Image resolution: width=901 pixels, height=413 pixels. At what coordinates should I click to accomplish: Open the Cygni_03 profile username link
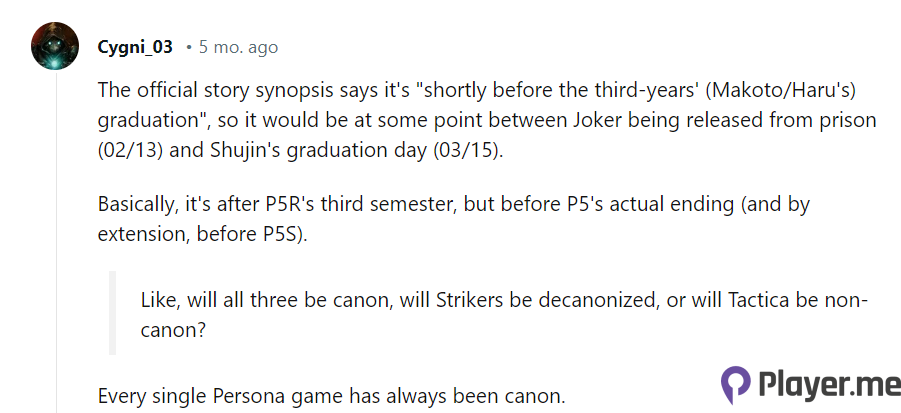(135, 47)
